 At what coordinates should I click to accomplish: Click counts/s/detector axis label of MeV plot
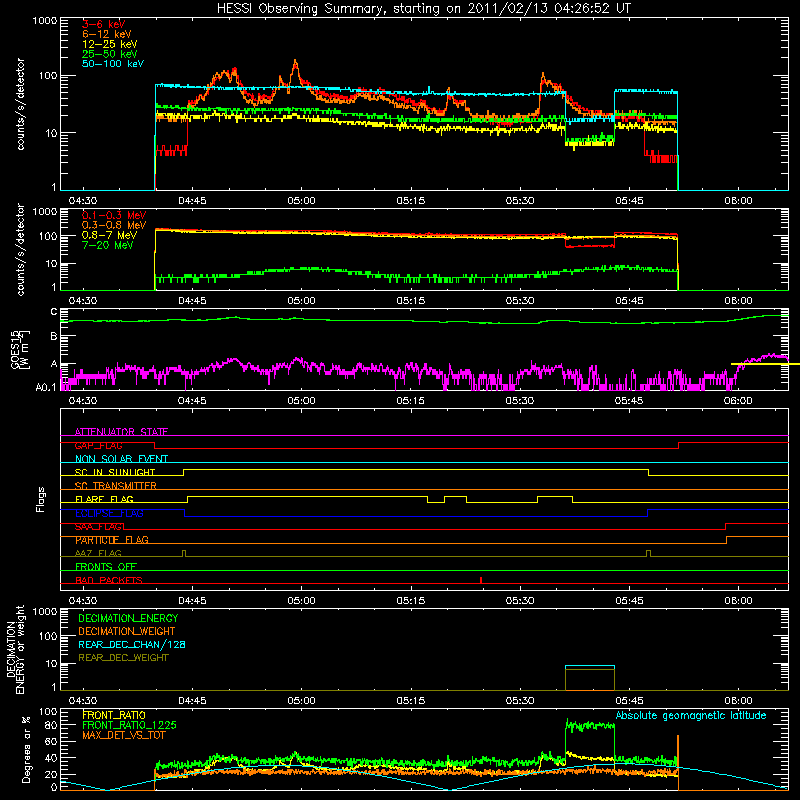coord(20,249)
